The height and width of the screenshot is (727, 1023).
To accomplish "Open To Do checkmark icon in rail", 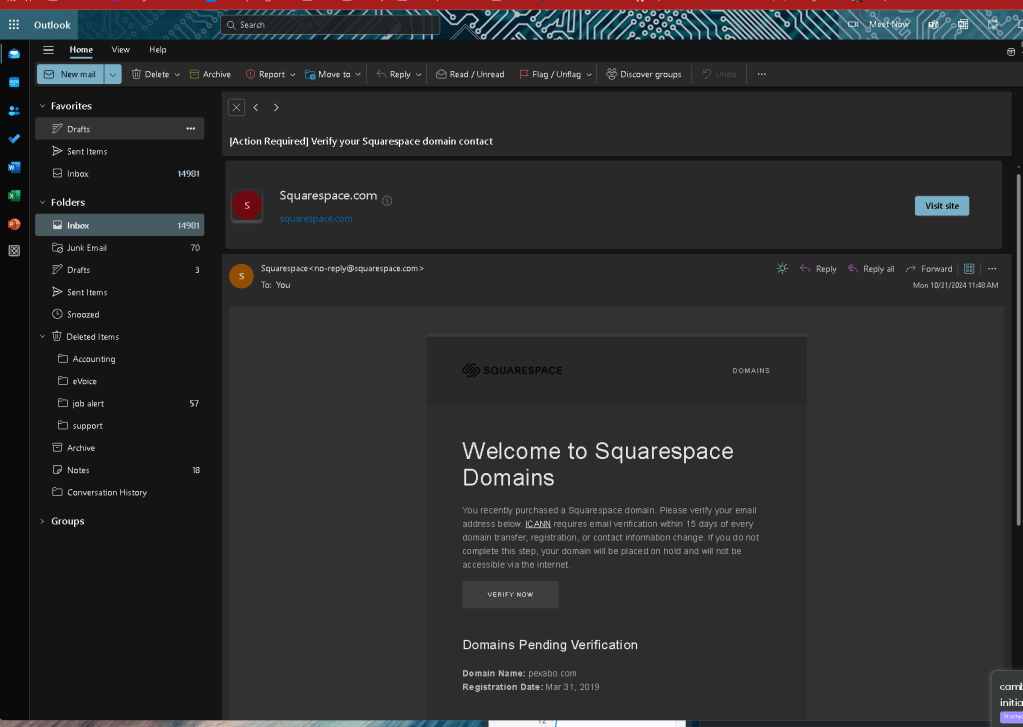I will coord(14,138).
